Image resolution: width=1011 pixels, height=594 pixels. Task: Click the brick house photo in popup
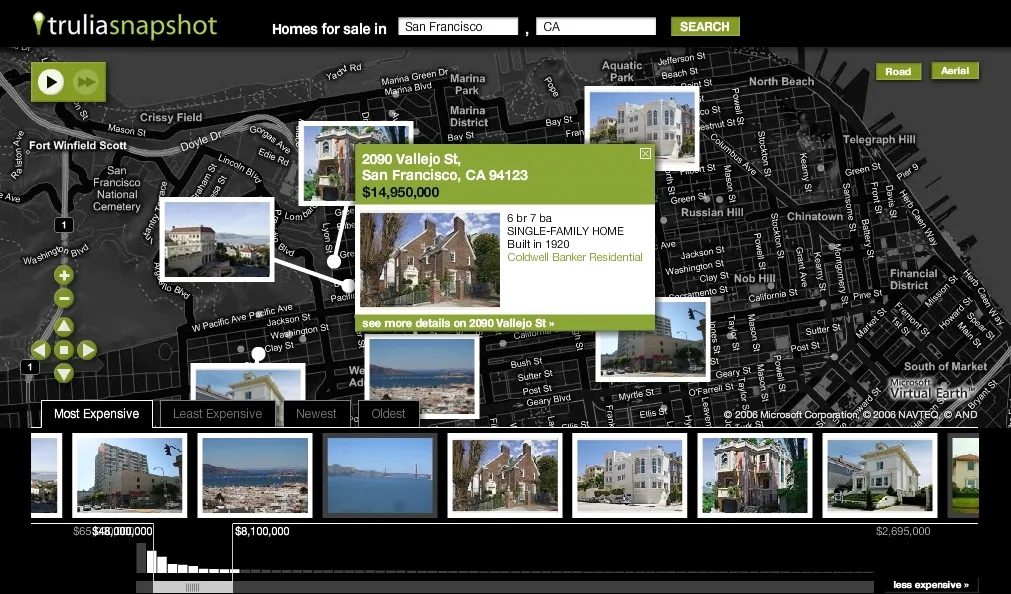[429, 260]
